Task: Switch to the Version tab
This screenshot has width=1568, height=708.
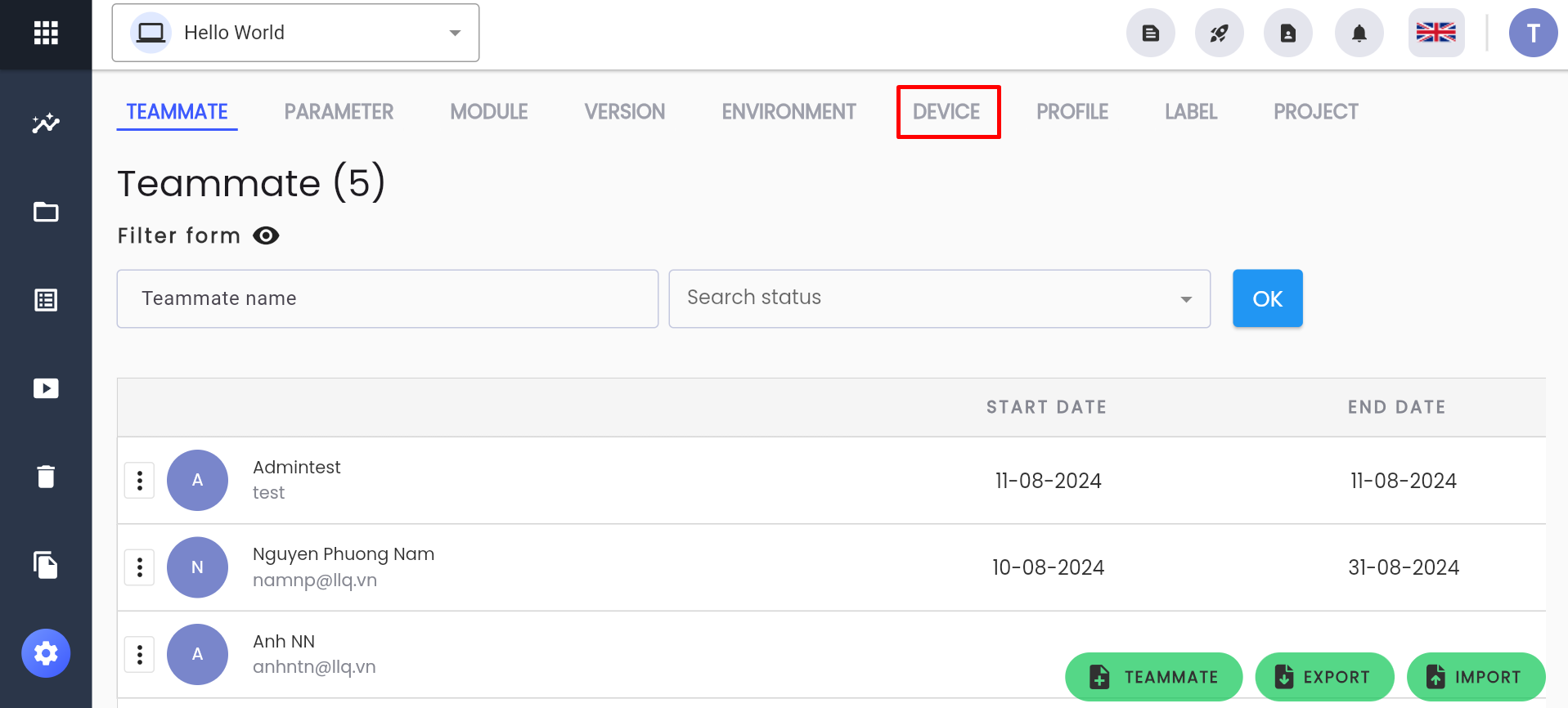Action: (625, 112)
